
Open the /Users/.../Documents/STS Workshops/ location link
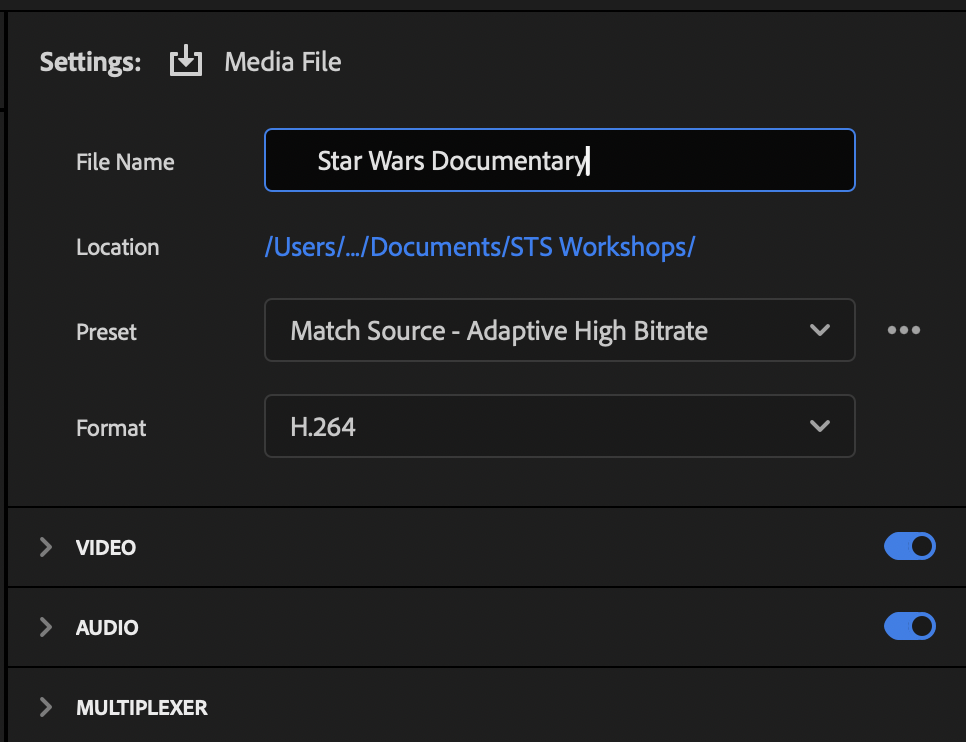(x=480, y=247)
